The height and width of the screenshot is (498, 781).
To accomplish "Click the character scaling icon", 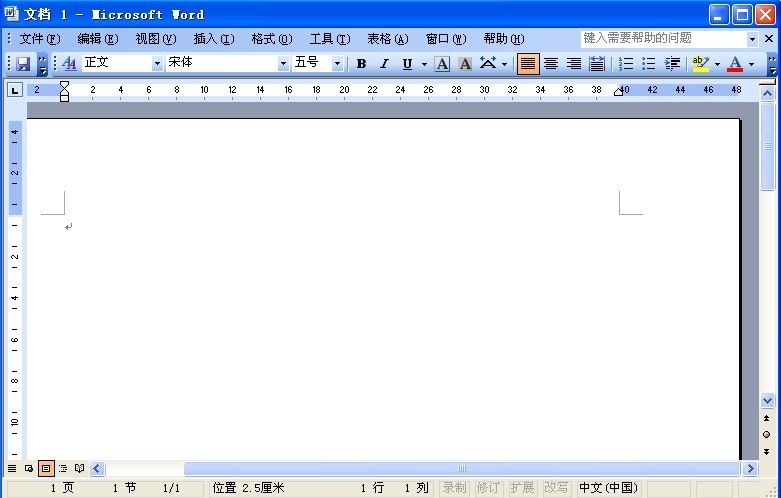I will coord(488,64).
